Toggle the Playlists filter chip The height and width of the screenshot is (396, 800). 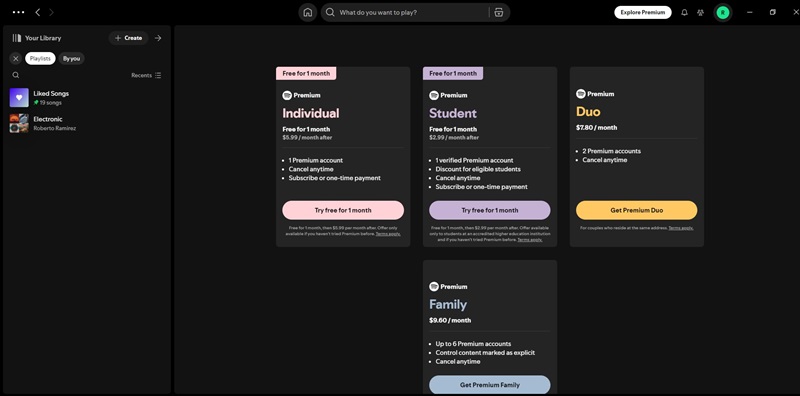[40, 59]
